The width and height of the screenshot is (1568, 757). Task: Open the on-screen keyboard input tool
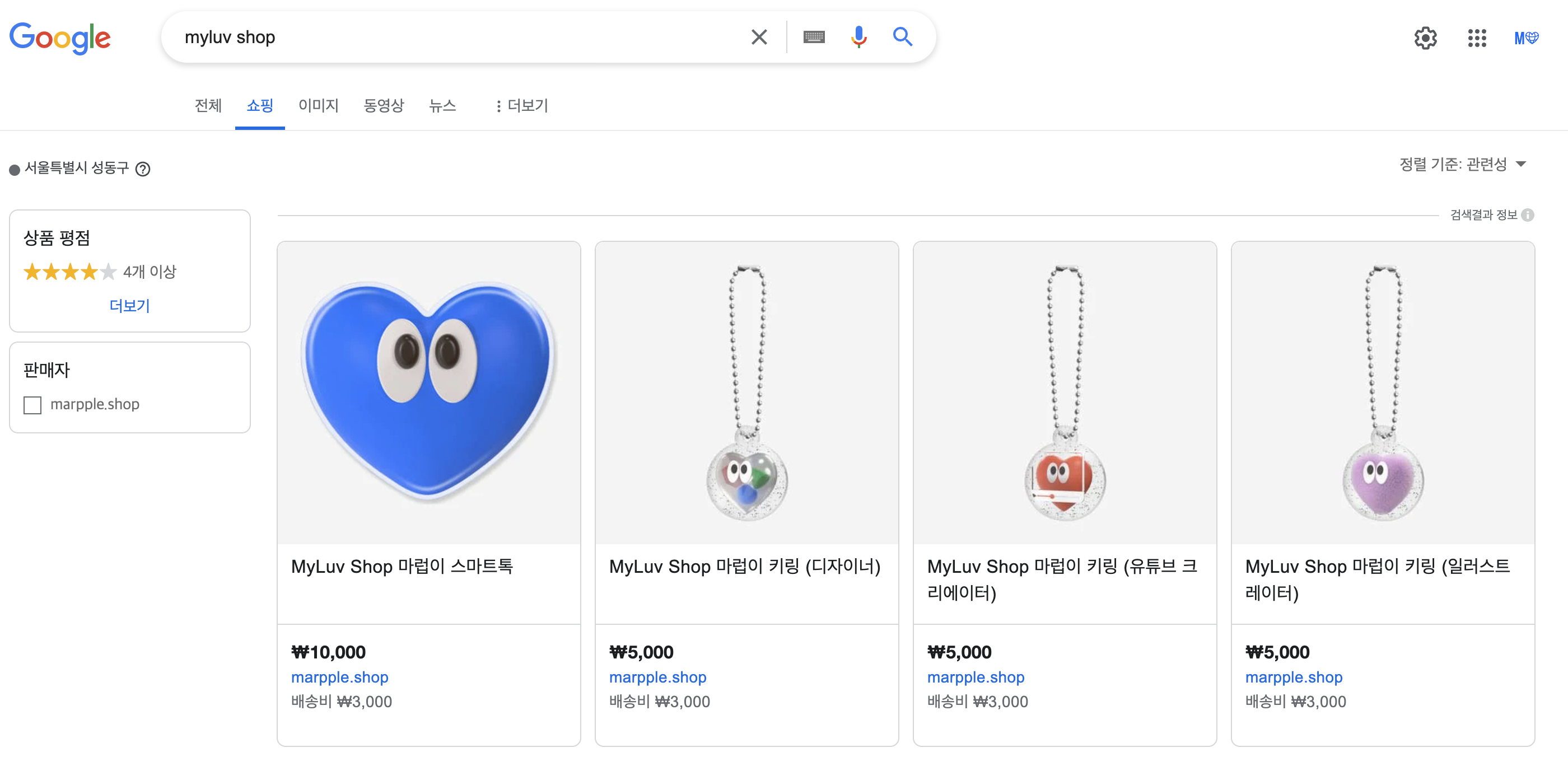[814, 37]
